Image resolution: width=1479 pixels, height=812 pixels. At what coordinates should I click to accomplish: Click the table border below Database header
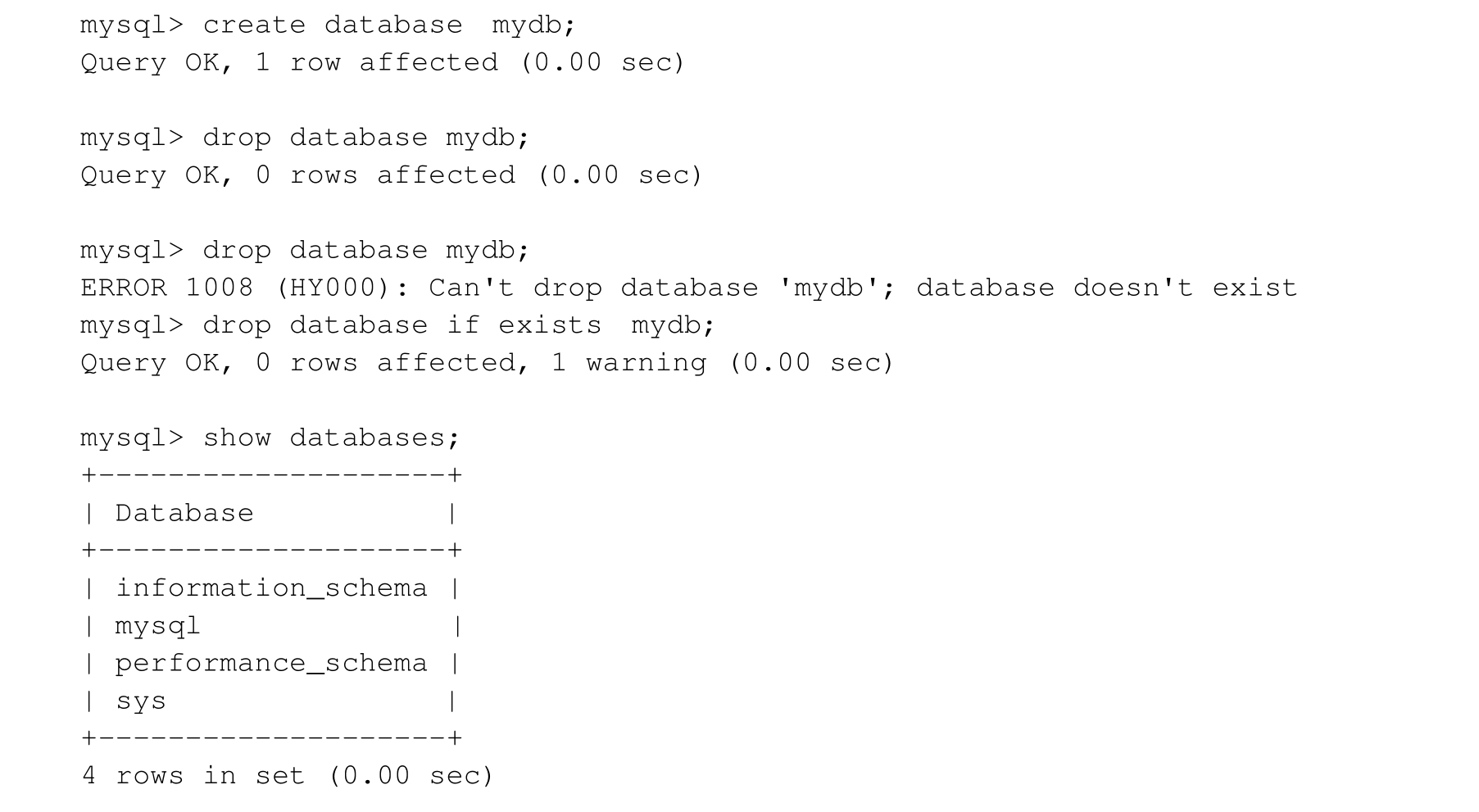(x=271, y=551)
